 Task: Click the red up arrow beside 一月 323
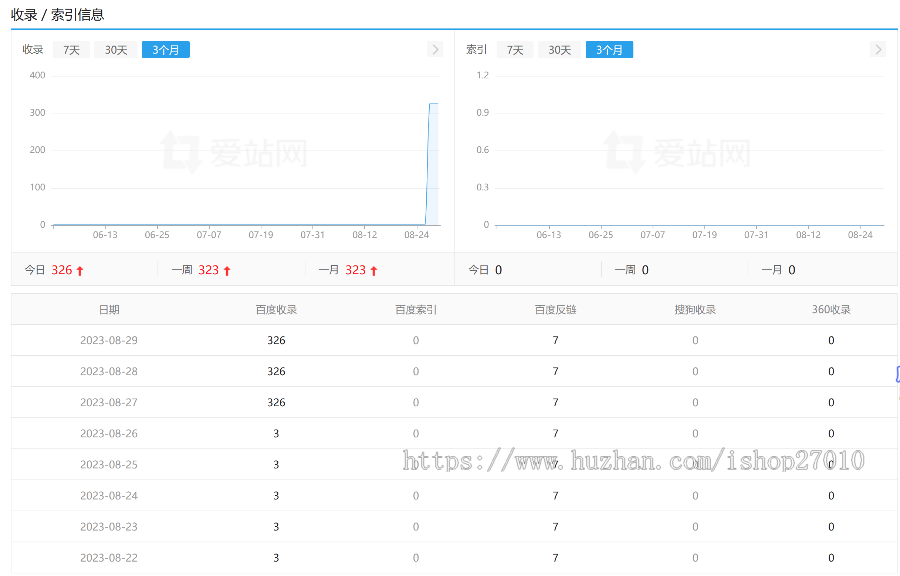coord(374,271)
